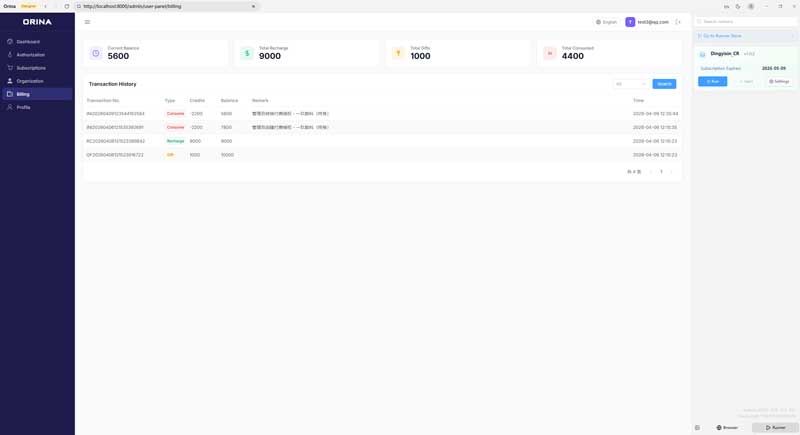Open Dashboard from the sidebar

pos(28,42)
